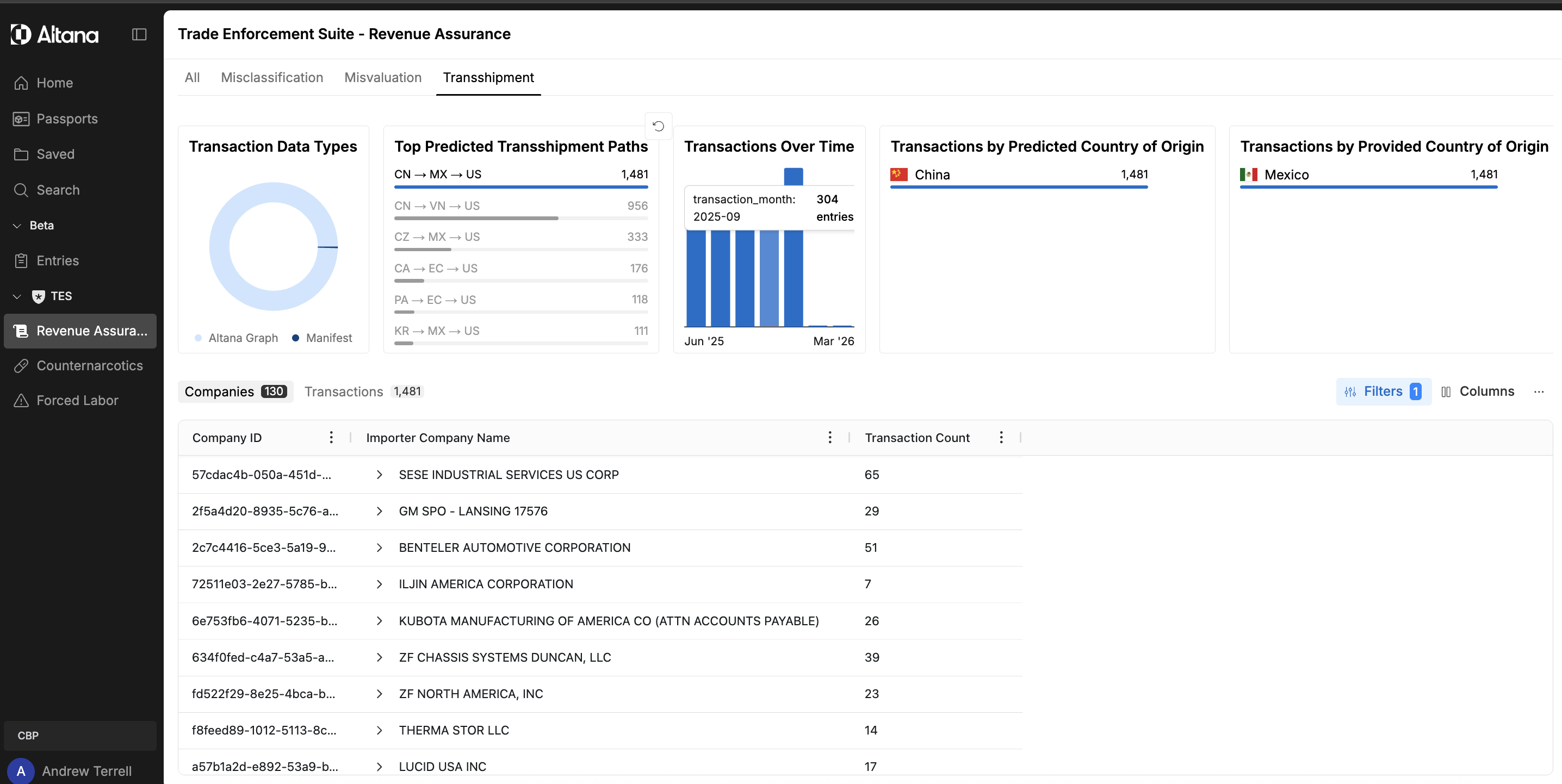Click transaction count 51 cell
The height and width of the screenshot is (784, 1562).
871,547
